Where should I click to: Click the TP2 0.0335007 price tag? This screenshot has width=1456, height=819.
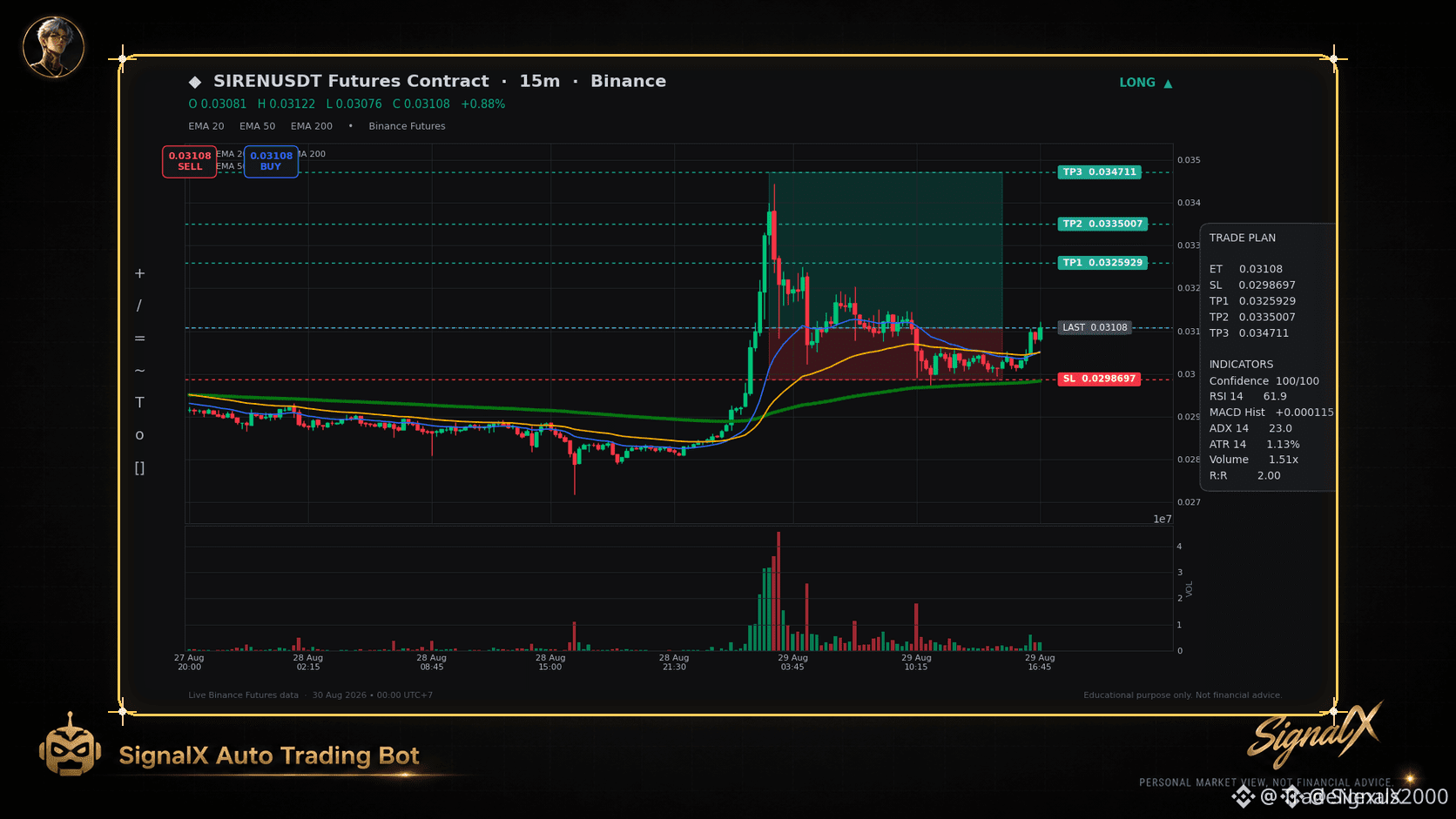(1102, 224)
